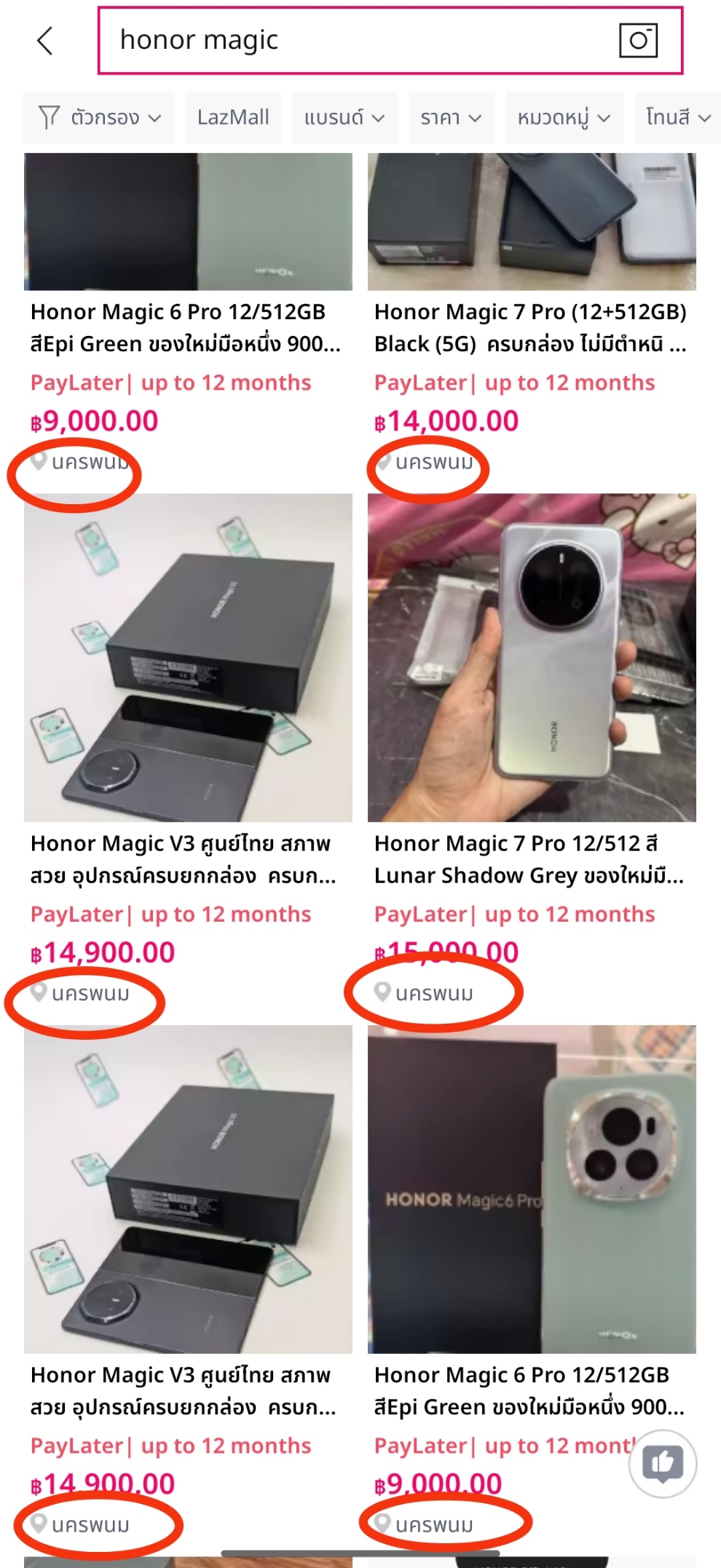Open Honor Magic 6 Pro Epi Green ฿9,000 title at top
This screenshot has width=721, height=1568.
point(186,328)
